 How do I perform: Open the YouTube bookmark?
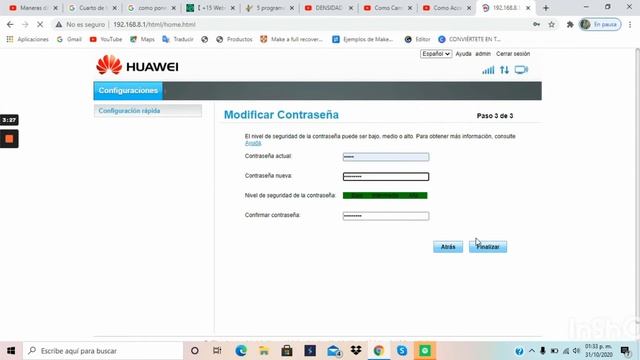[106, 39]
